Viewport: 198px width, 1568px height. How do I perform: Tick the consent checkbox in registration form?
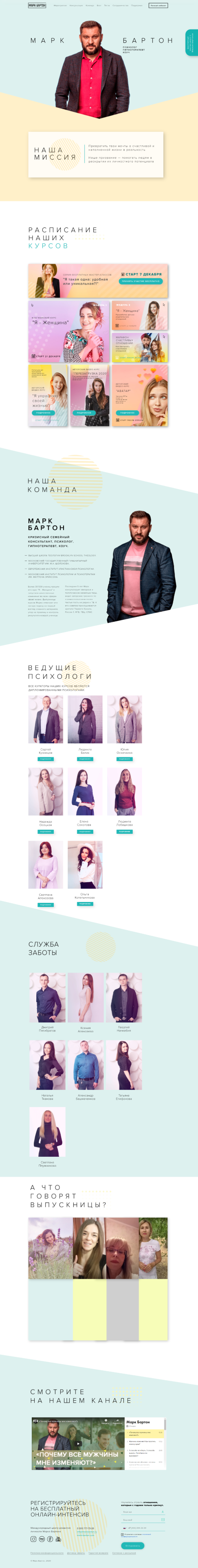tap(122, 1535)
